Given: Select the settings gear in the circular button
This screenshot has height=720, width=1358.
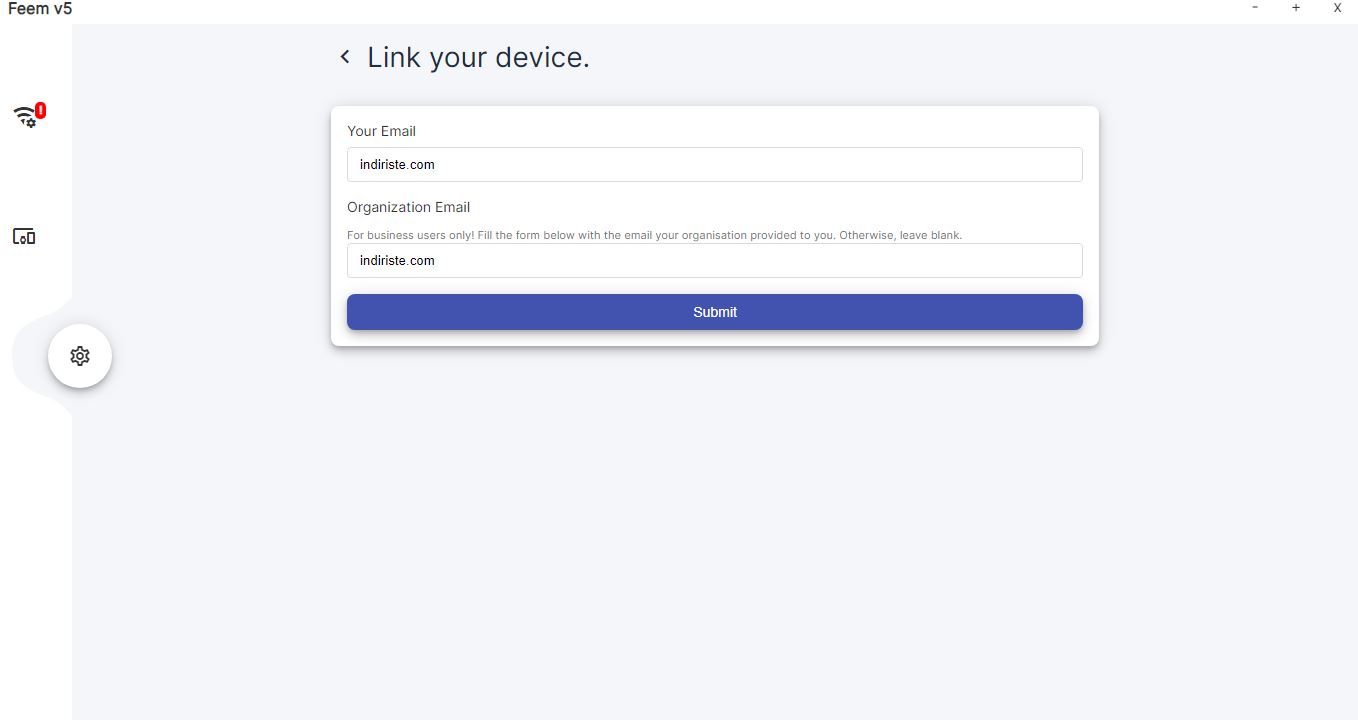Looking at the screenshot, I should click(80, 356).
